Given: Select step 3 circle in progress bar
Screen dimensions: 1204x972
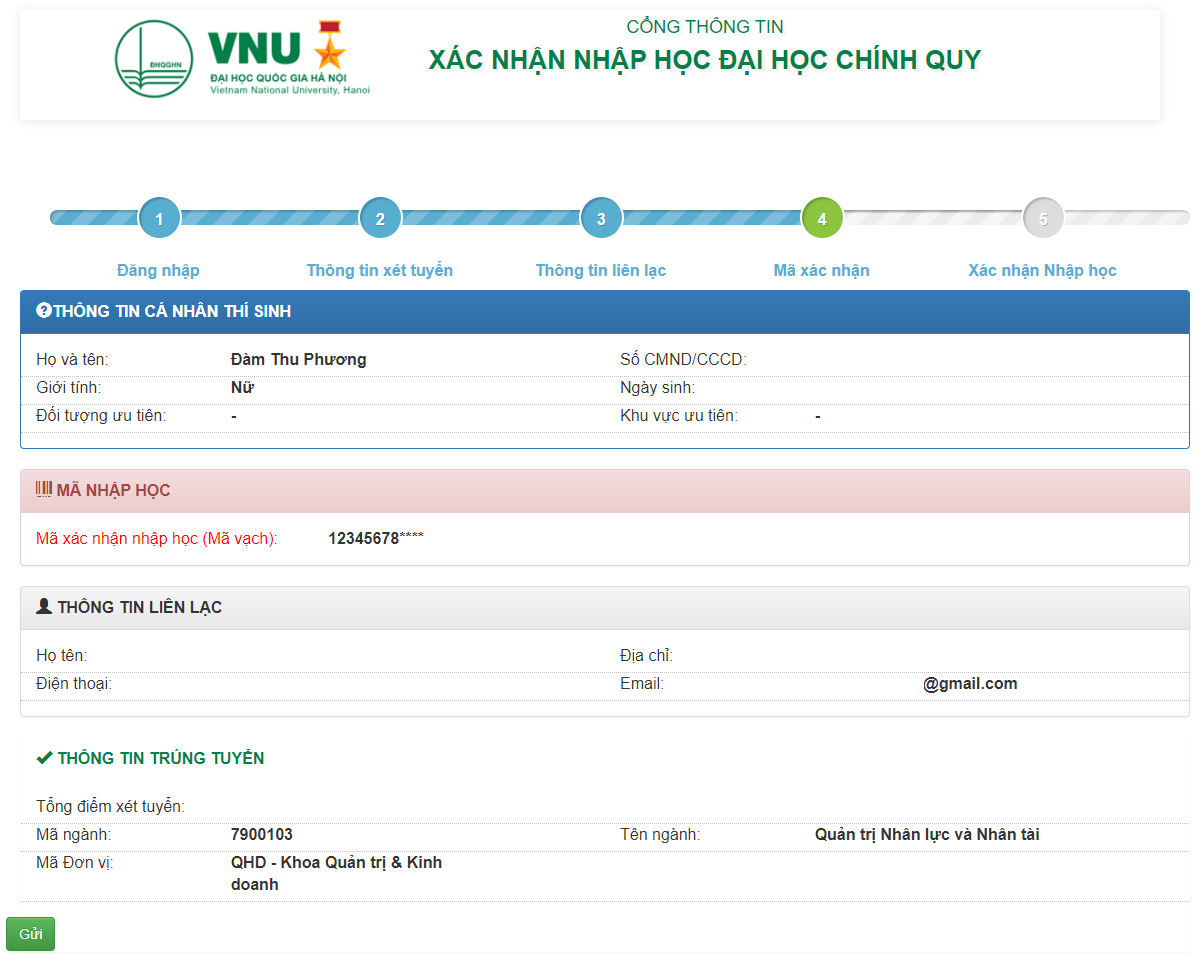Looking at the screenshot, I should [x=601, y=218].
